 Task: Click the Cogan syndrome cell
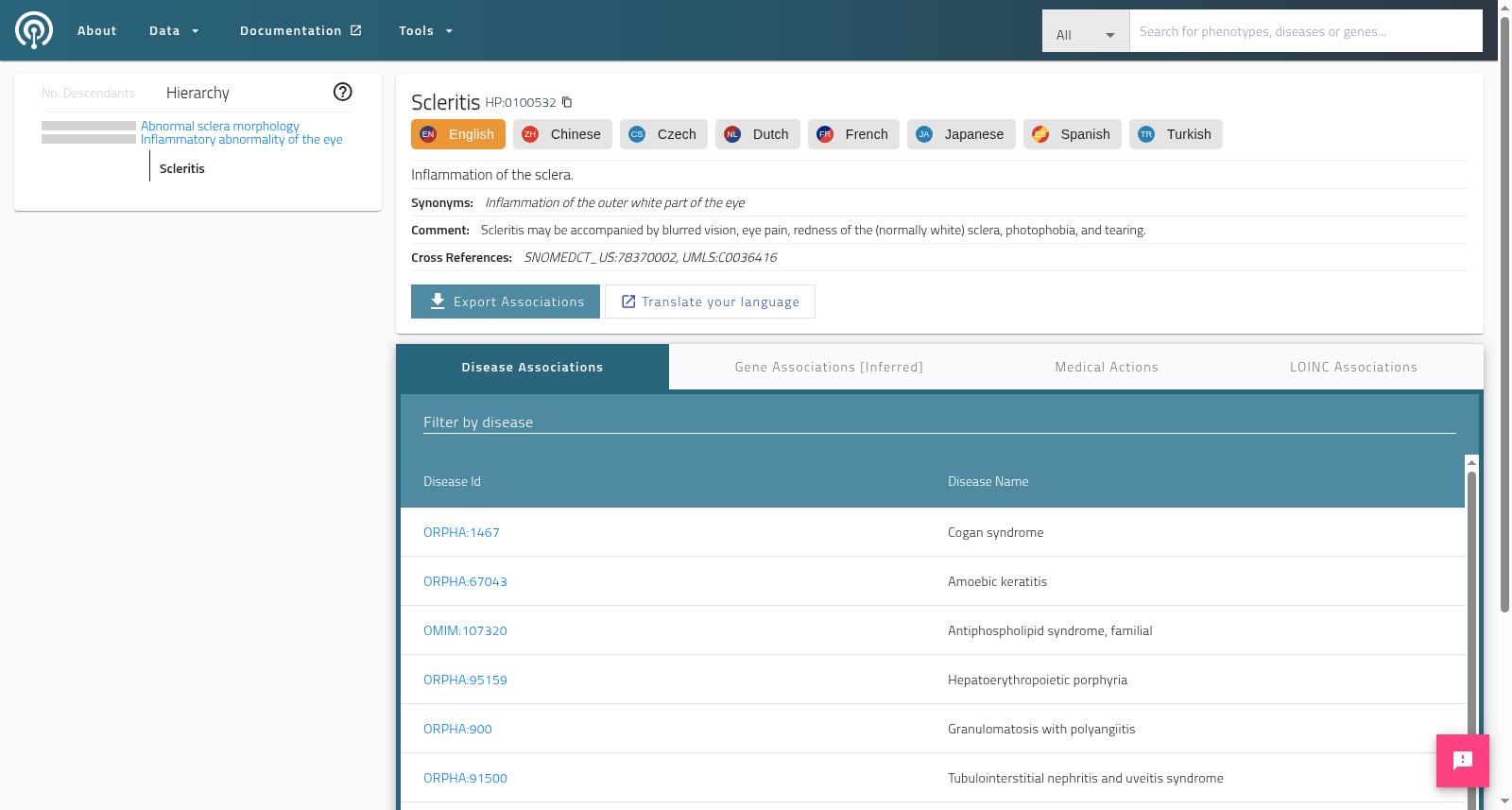996,532
